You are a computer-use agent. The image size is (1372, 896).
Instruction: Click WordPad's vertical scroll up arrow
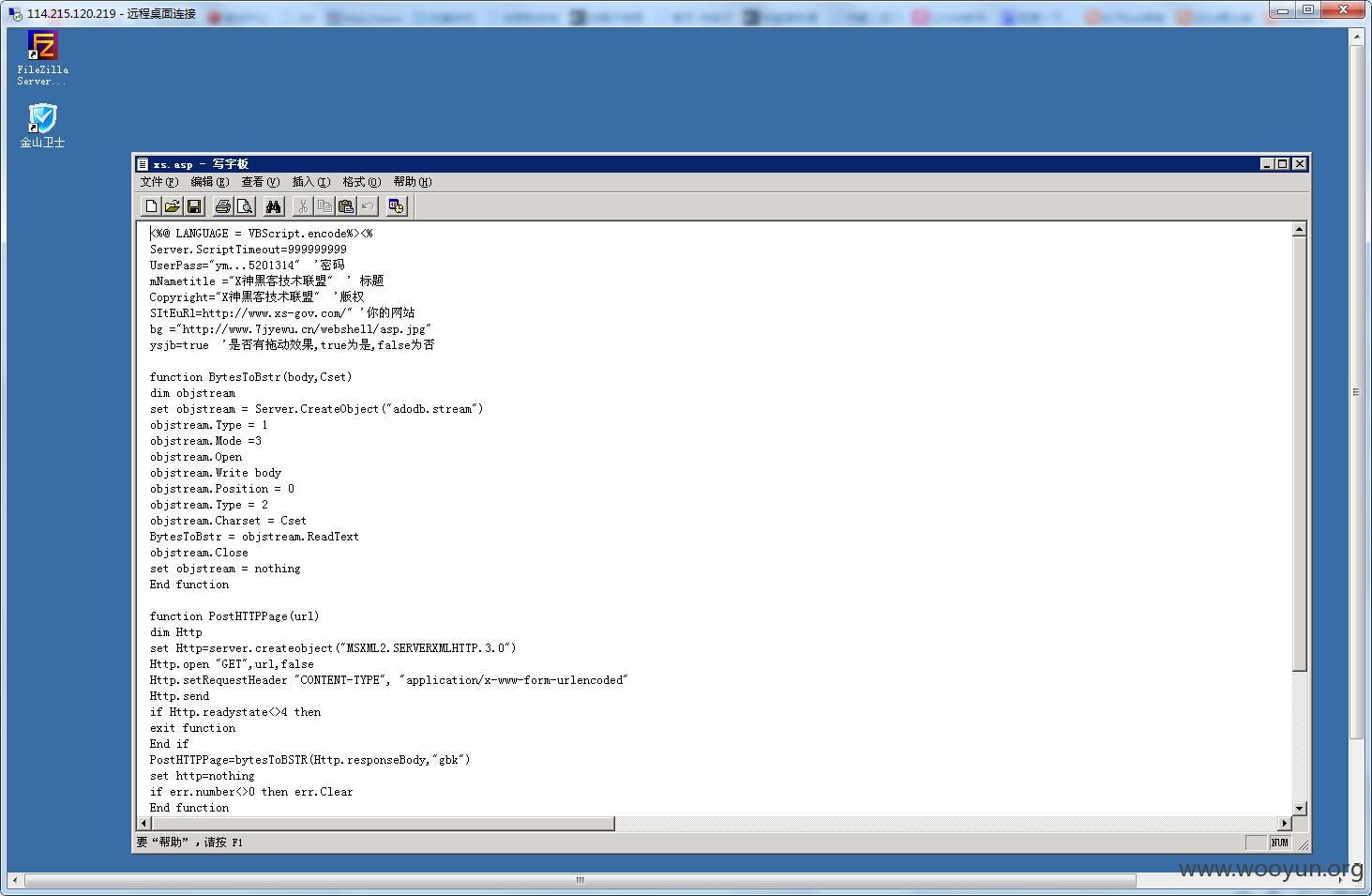1299,230
